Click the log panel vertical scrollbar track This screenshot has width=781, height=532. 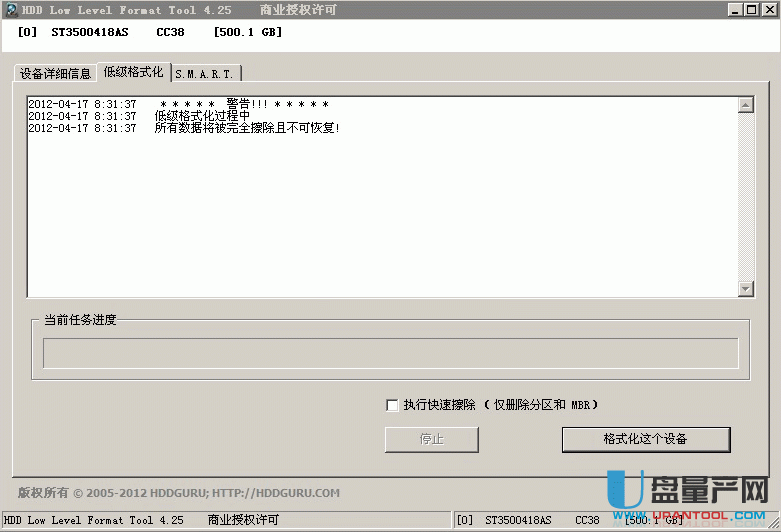pyautogui.click(x=745, y=197)
